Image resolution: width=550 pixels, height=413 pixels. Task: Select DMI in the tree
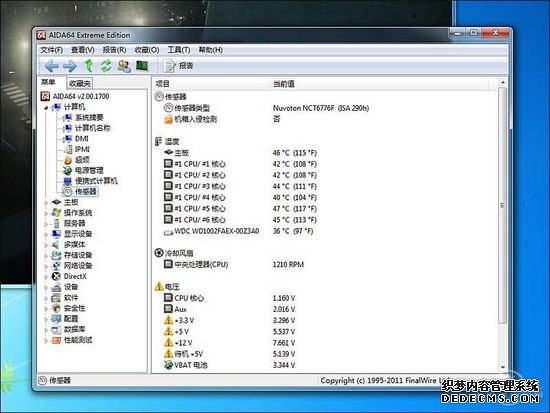tap(82, 139)
